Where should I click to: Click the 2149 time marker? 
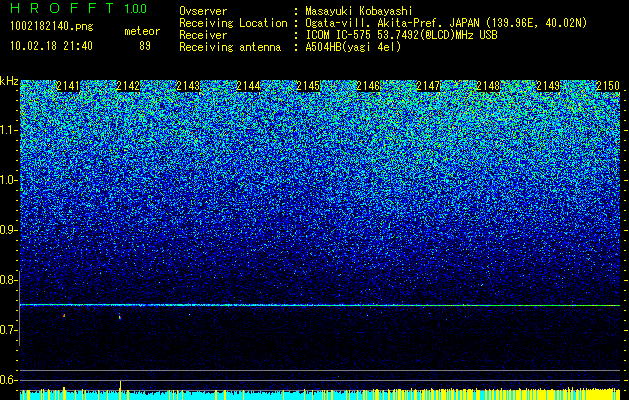pos(548,86)
